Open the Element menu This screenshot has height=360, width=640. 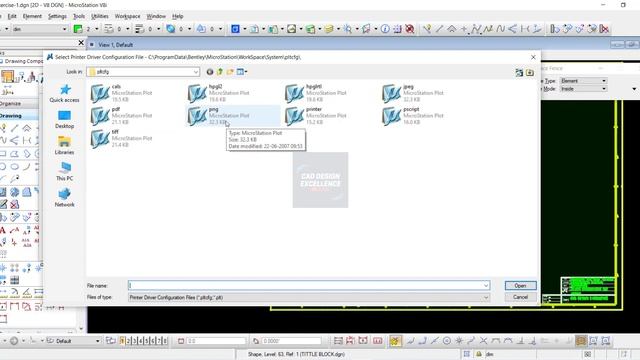[32, 16]
